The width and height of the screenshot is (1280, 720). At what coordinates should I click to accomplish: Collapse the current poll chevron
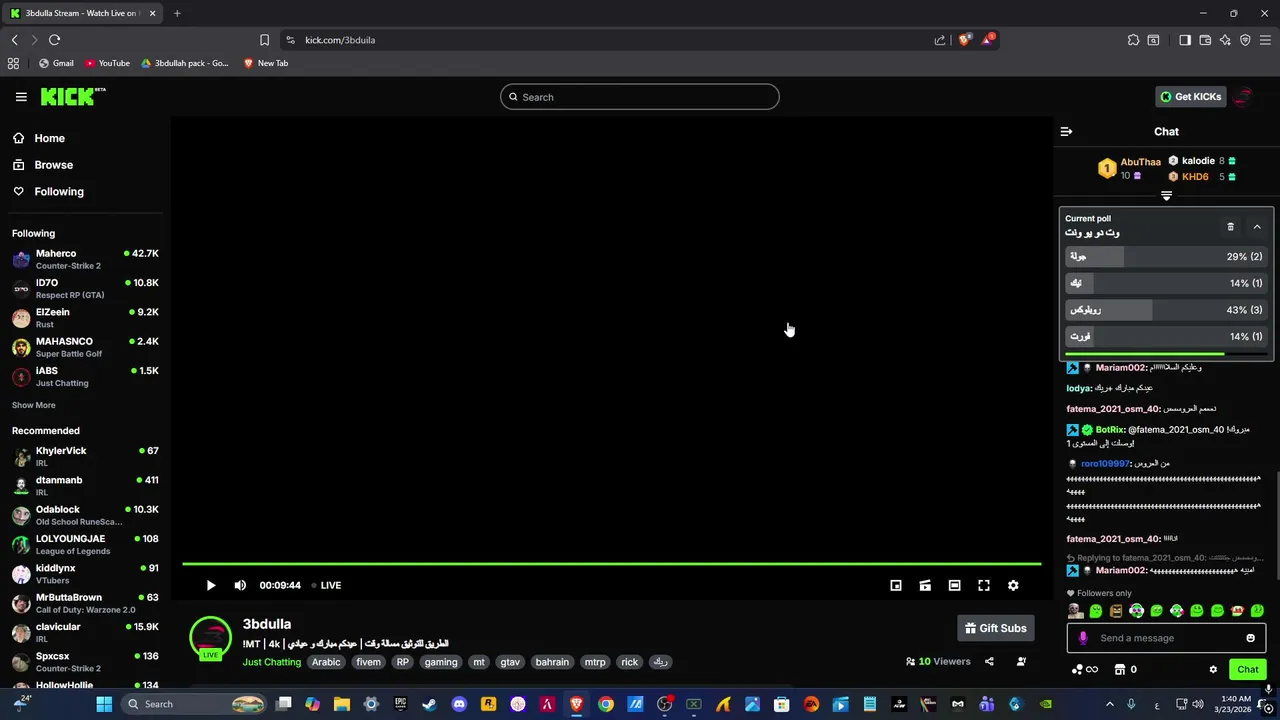click(1257, 227)
